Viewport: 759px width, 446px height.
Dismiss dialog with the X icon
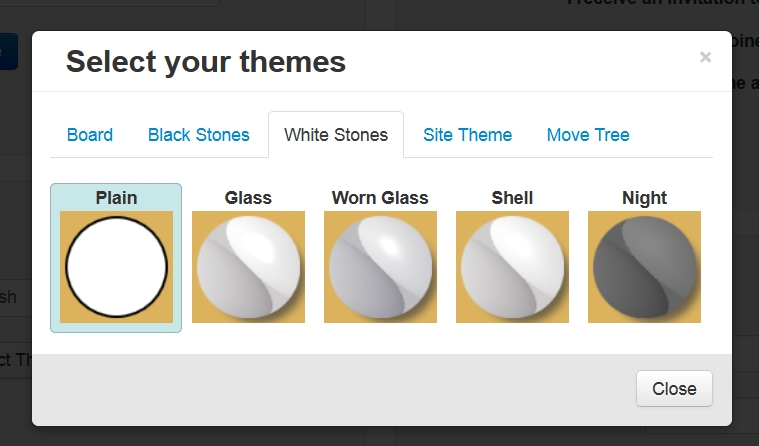pos(705,58)
